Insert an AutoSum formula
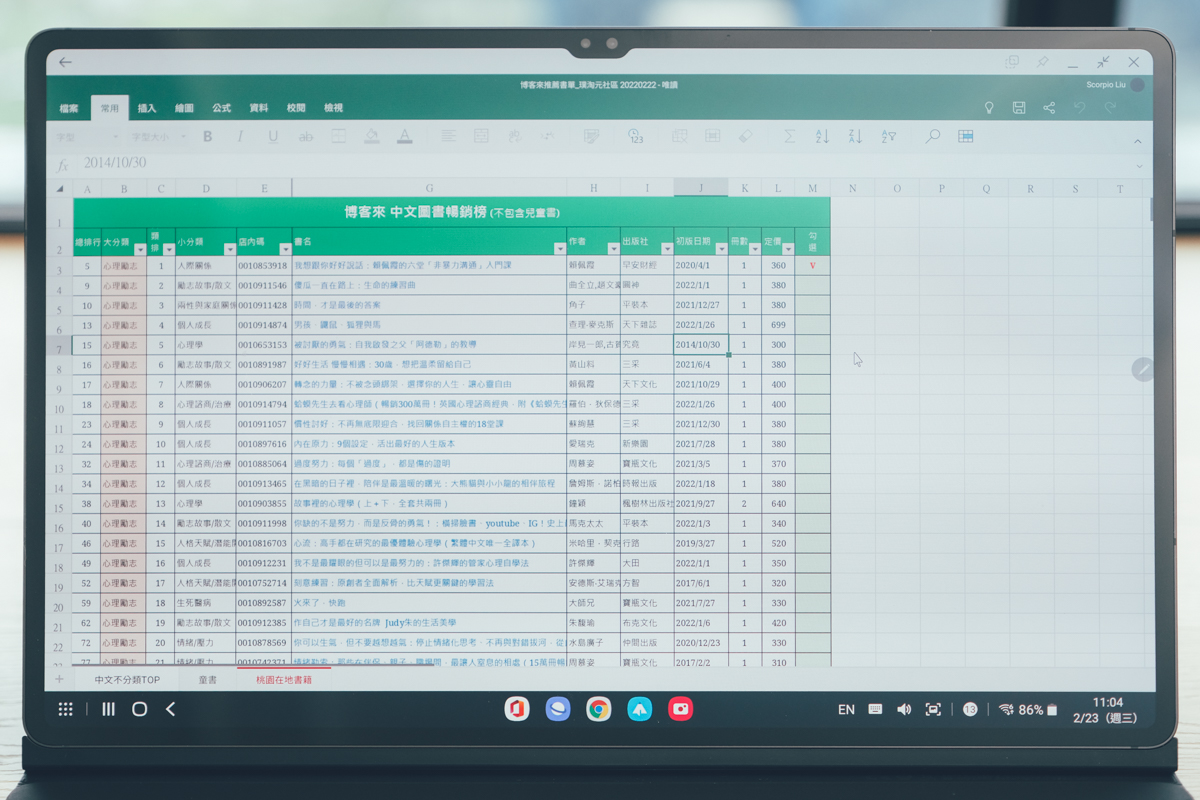 tap(789, 136)
